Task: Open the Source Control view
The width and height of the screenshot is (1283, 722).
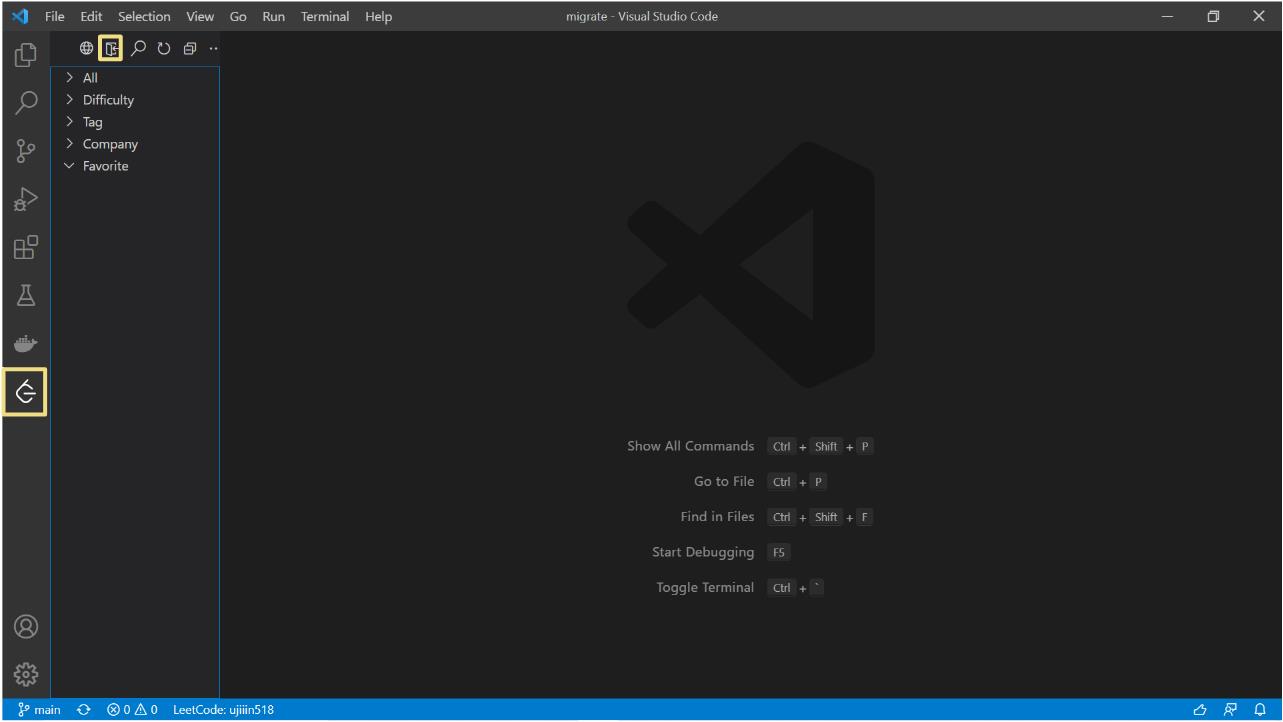Action: [25, 151]
